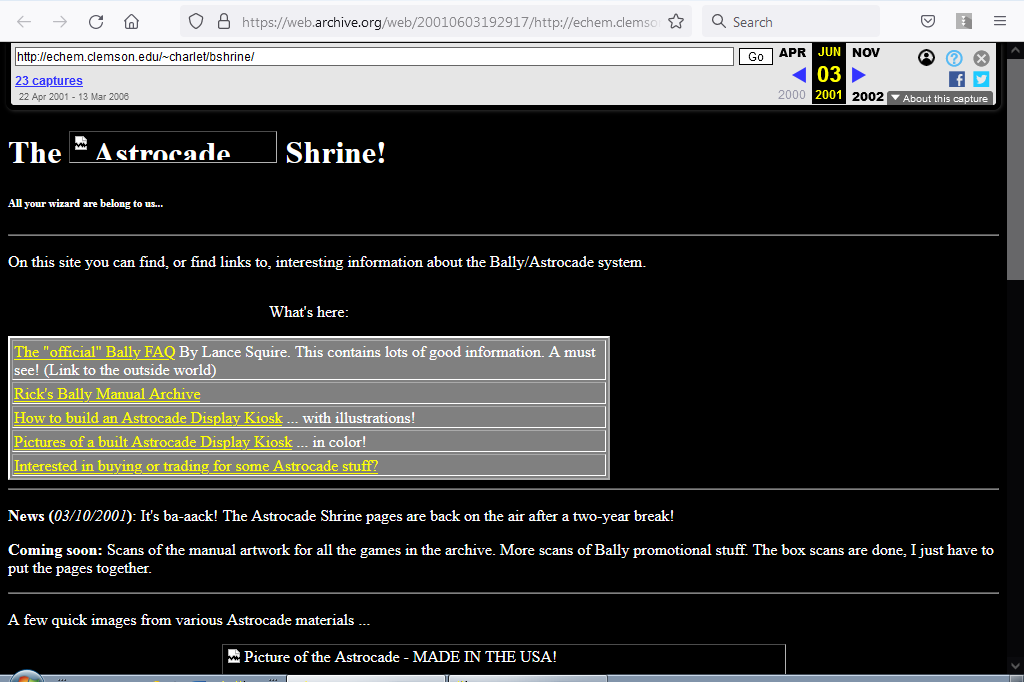Screen dimensions: 1024x682
Task: Click the "What's here:" caption
Action: tap(309, 312)
